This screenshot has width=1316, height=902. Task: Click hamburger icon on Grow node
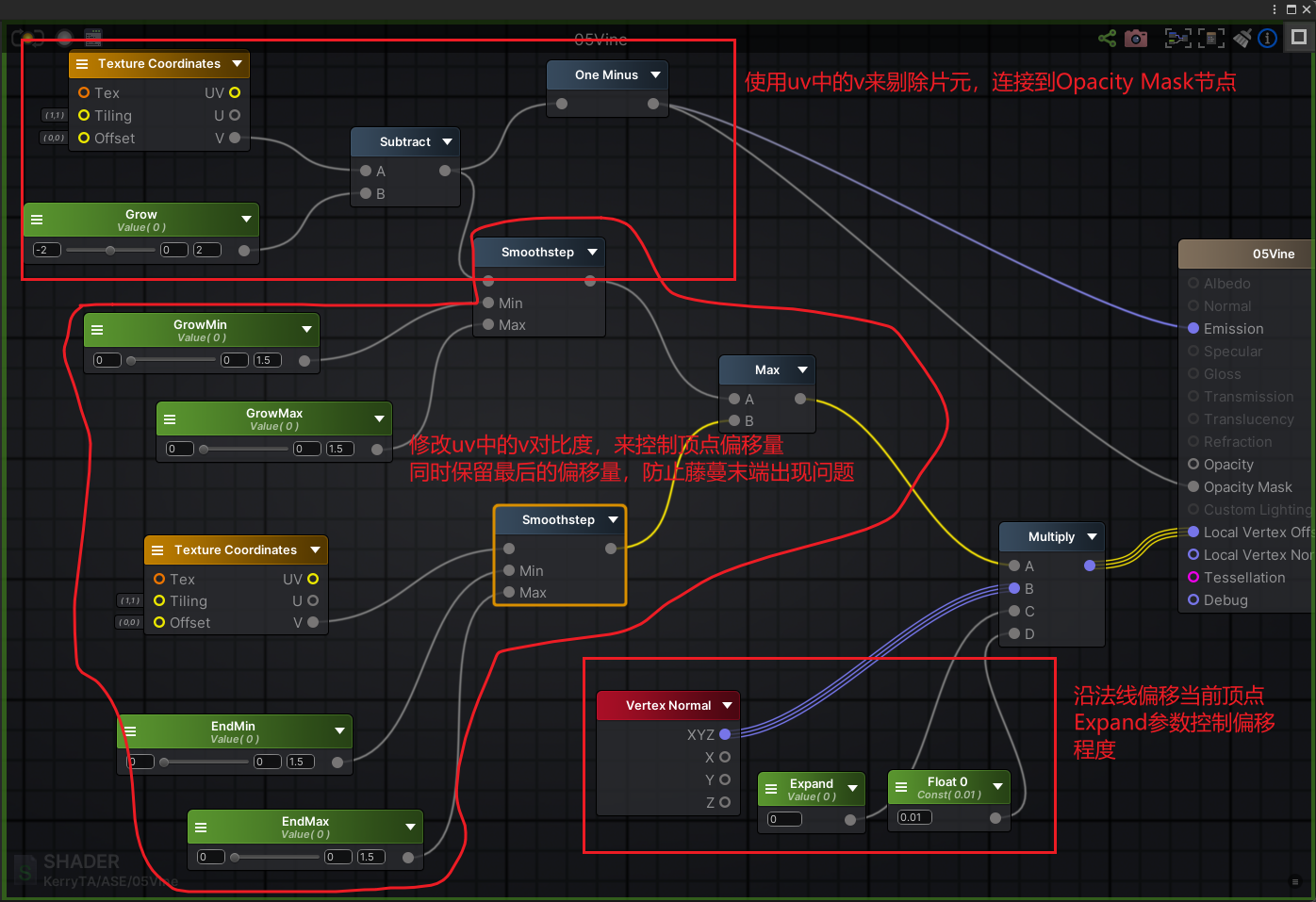[x=37, y=220]
